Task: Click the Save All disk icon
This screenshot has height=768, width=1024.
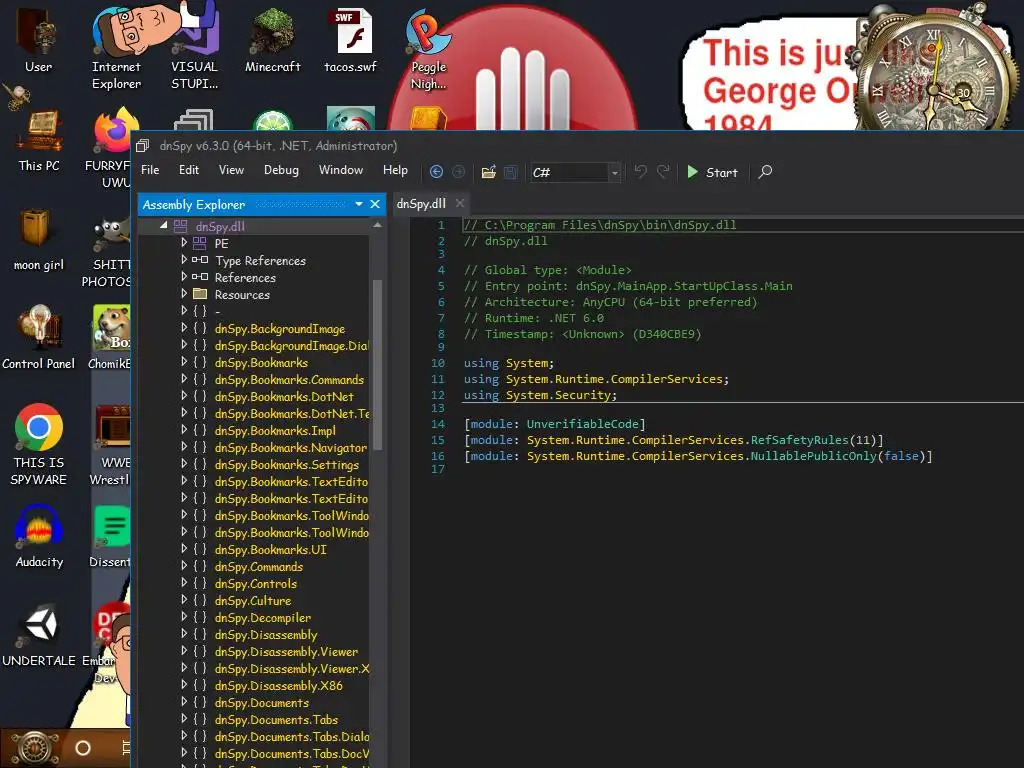Action: (x=511, y=172)
